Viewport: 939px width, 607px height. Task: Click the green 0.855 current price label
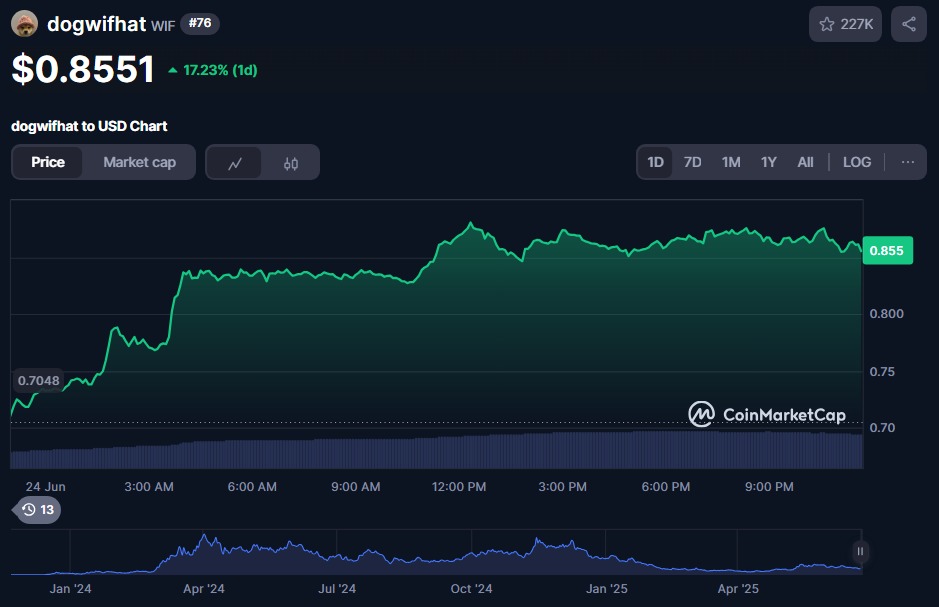tap(887, 251)
